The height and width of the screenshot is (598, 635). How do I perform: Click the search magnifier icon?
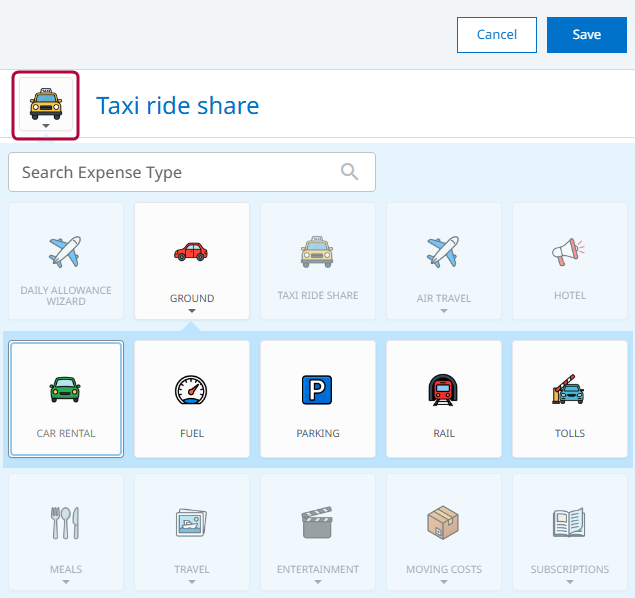(350, 172)
